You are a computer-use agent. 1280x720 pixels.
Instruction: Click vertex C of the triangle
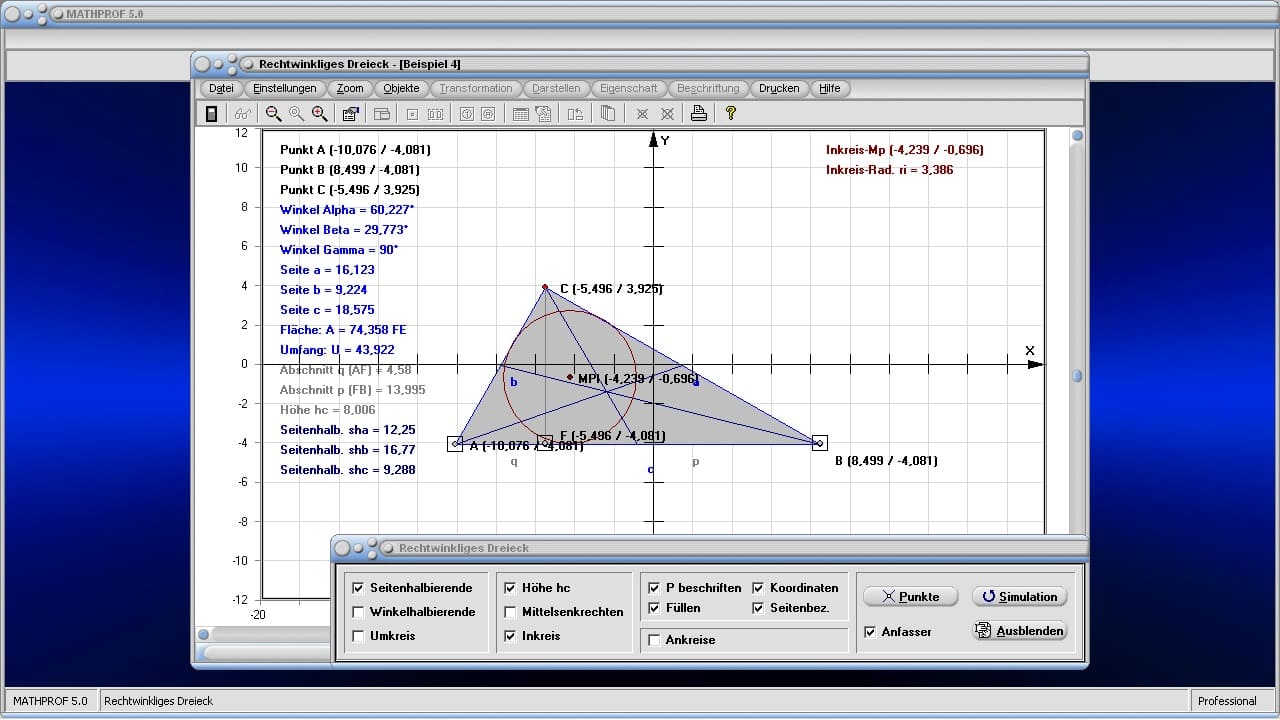[545, 287]
